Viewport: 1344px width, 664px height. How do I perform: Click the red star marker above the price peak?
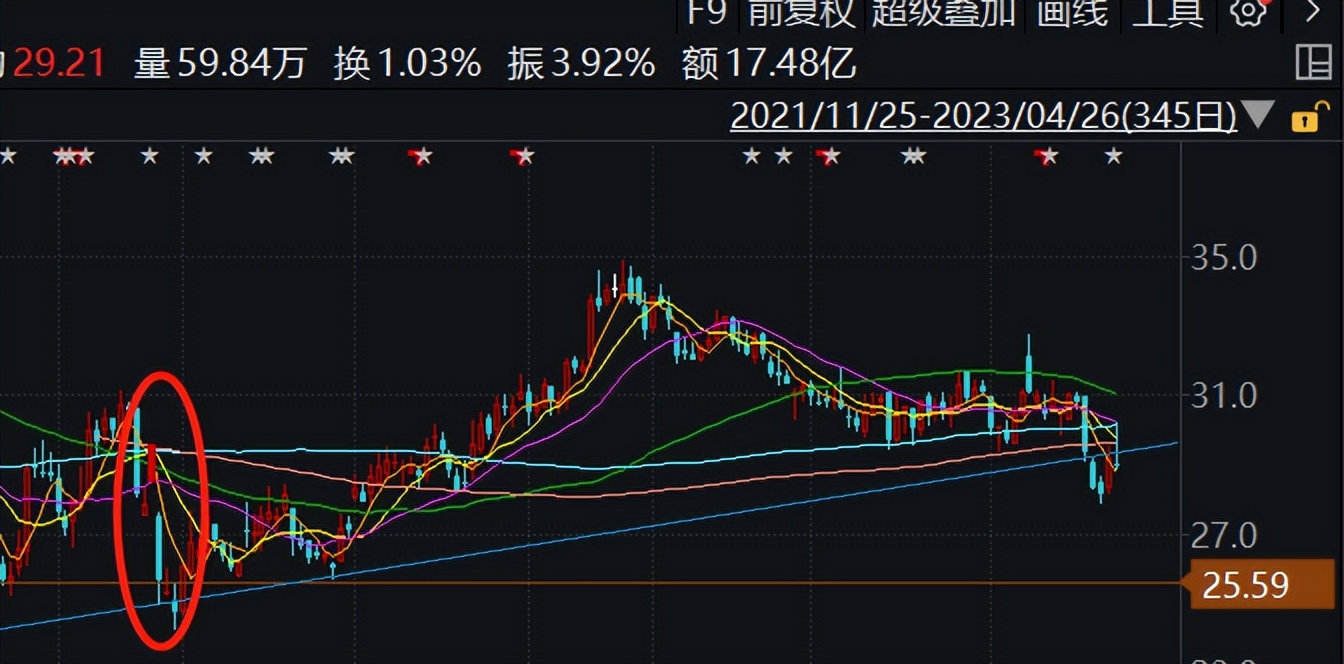[521, 156]
